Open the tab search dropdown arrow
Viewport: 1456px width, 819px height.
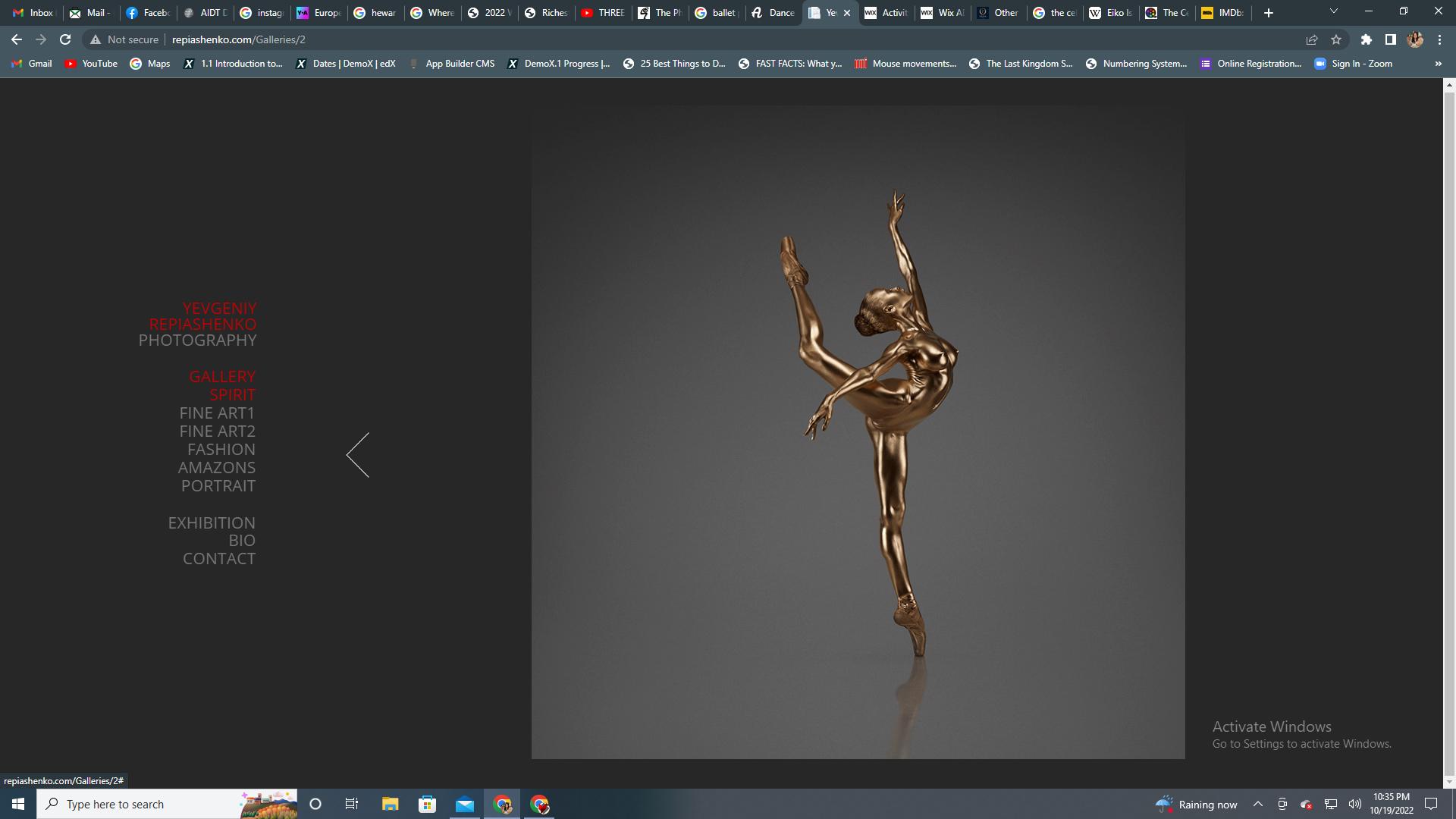coord(1333,12)
